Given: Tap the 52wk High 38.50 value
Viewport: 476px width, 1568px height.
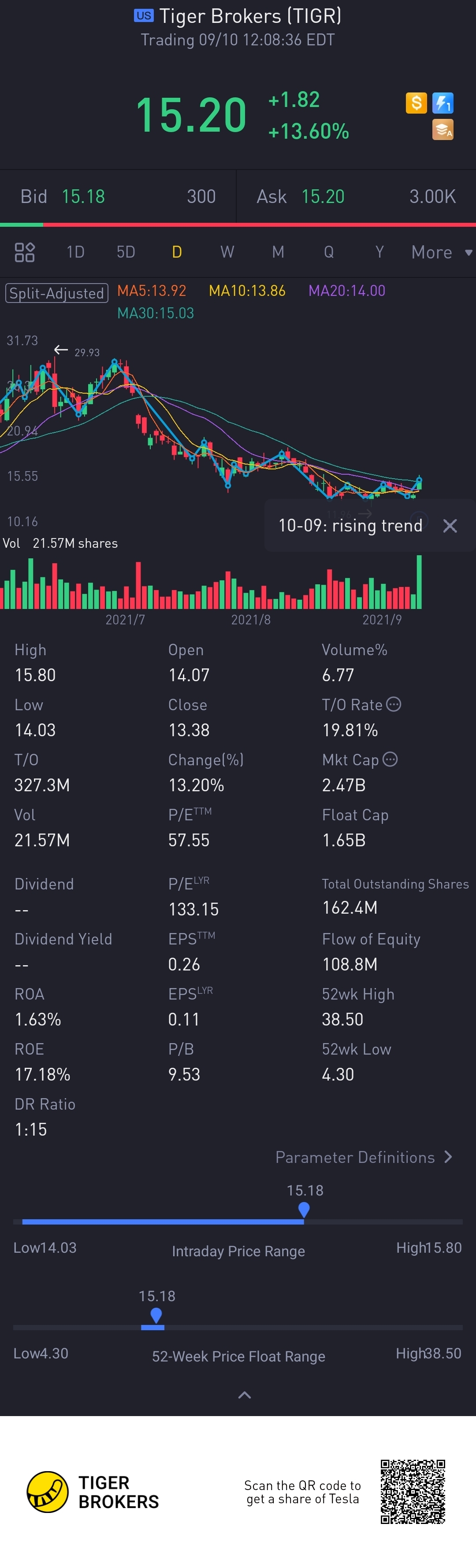Looking at the screenshot, I should [342, 1019].
